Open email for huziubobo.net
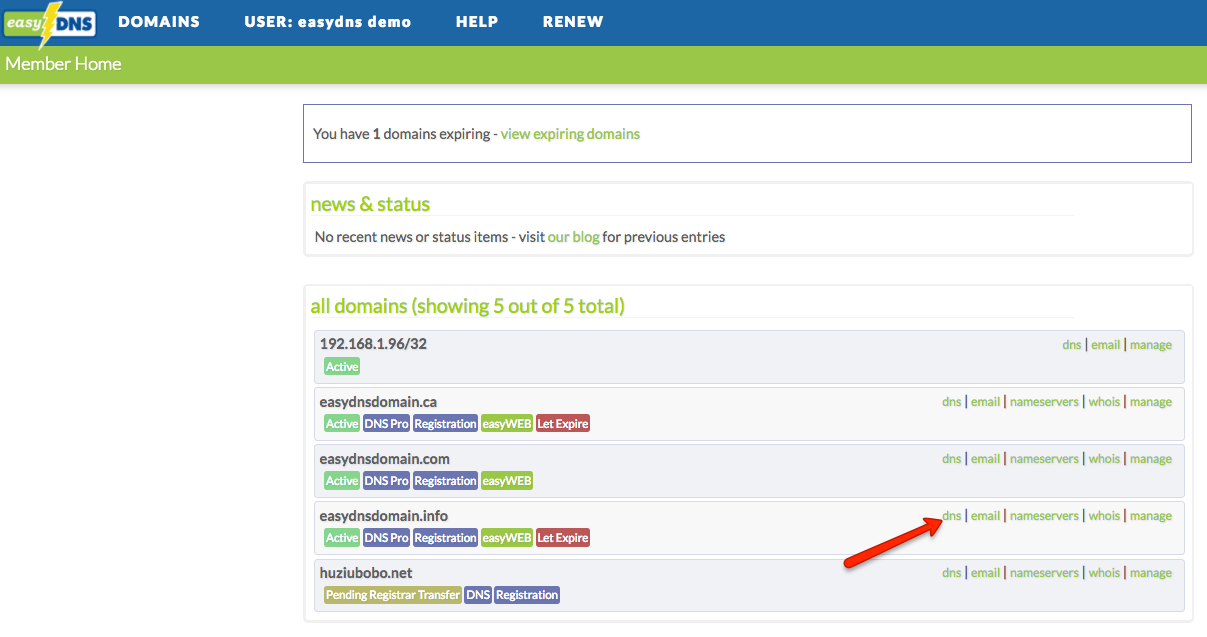The width and height of the screenshot is (1207, 637). [985, 573]
